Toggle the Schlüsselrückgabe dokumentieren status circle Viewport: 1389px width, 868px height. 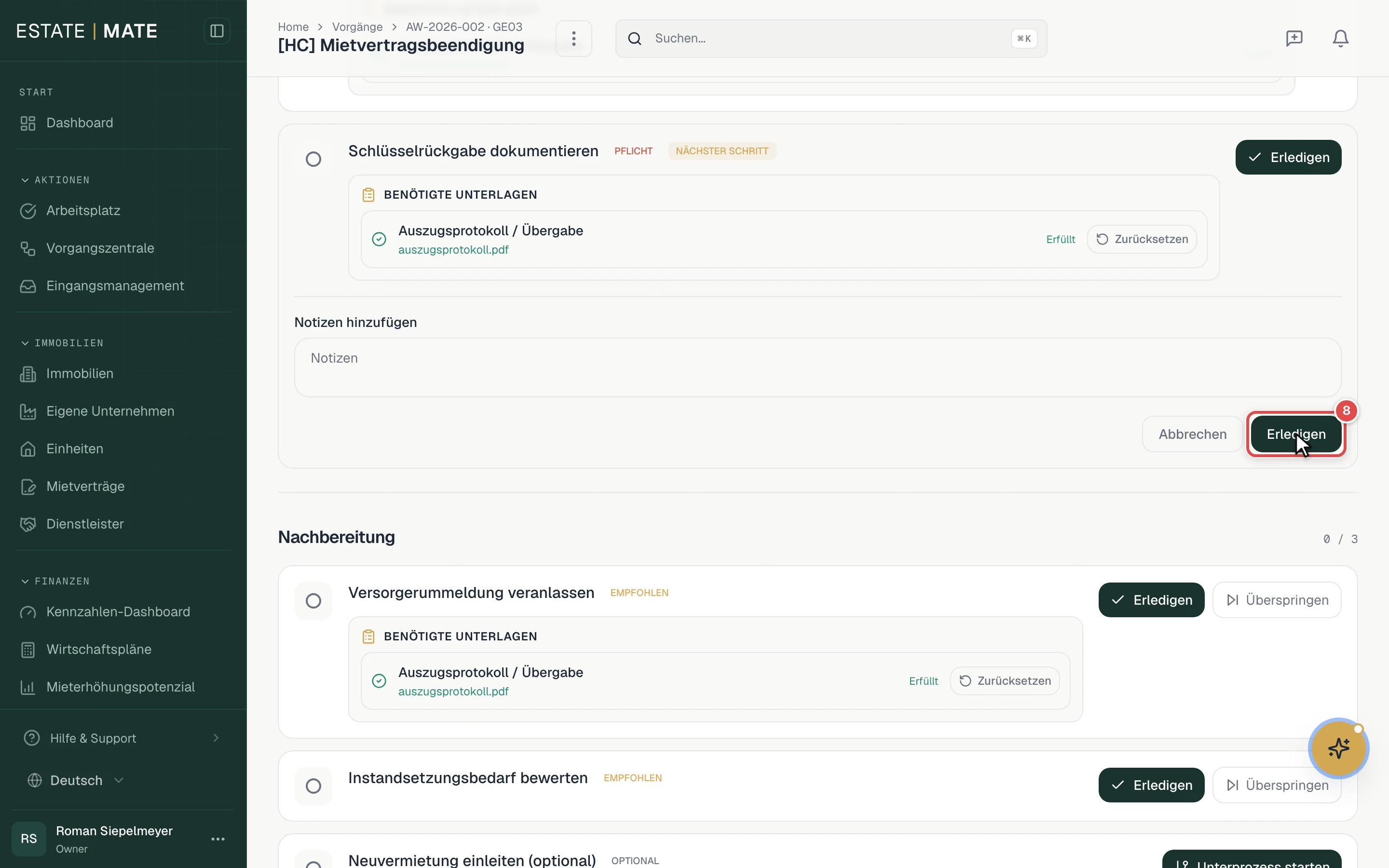click(x=313, y=159)
